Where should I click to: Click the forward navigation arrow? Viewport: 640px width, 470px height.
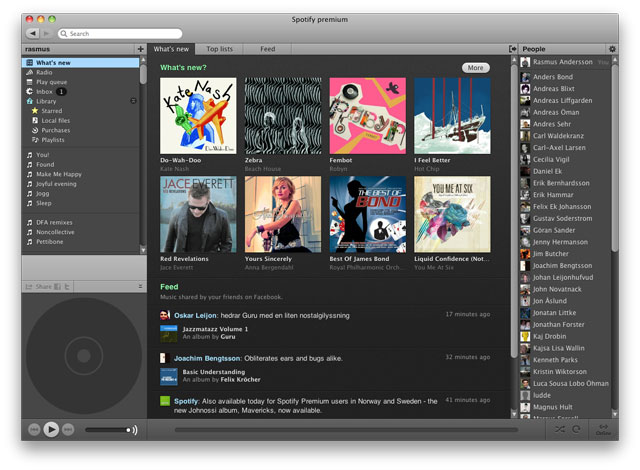pyautogui.click(x=47, y=33)
